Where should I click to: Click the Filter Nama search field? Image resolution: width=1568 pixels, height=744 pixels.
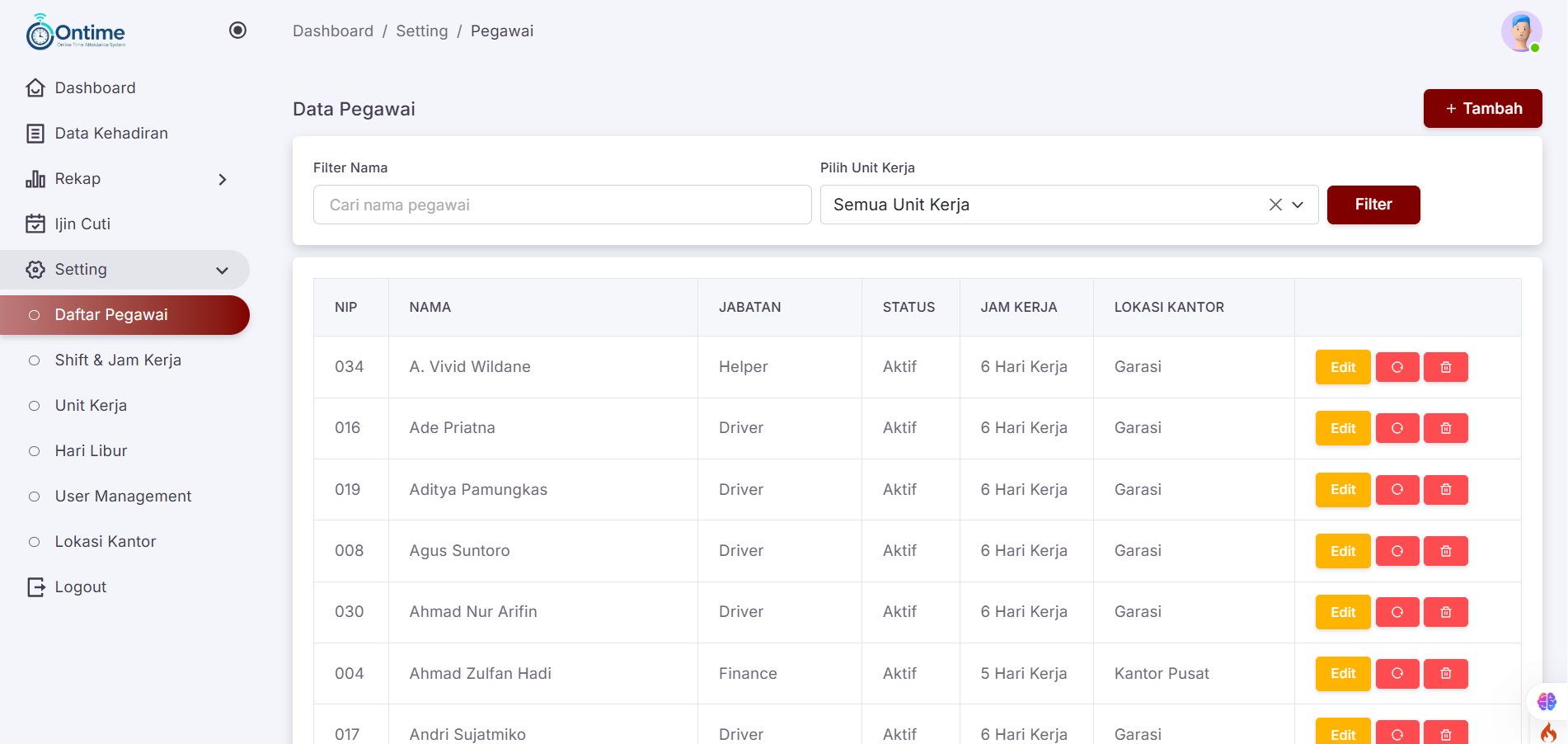point(562,205)
